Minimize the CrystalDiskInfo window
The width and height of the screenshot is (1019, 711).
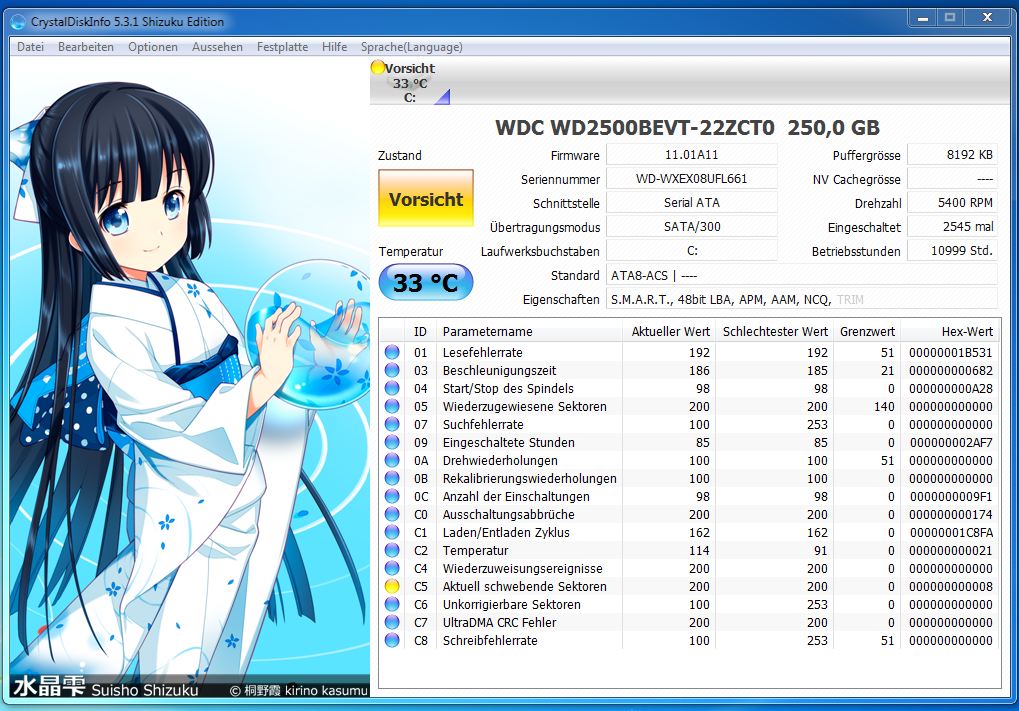(923, 18)
